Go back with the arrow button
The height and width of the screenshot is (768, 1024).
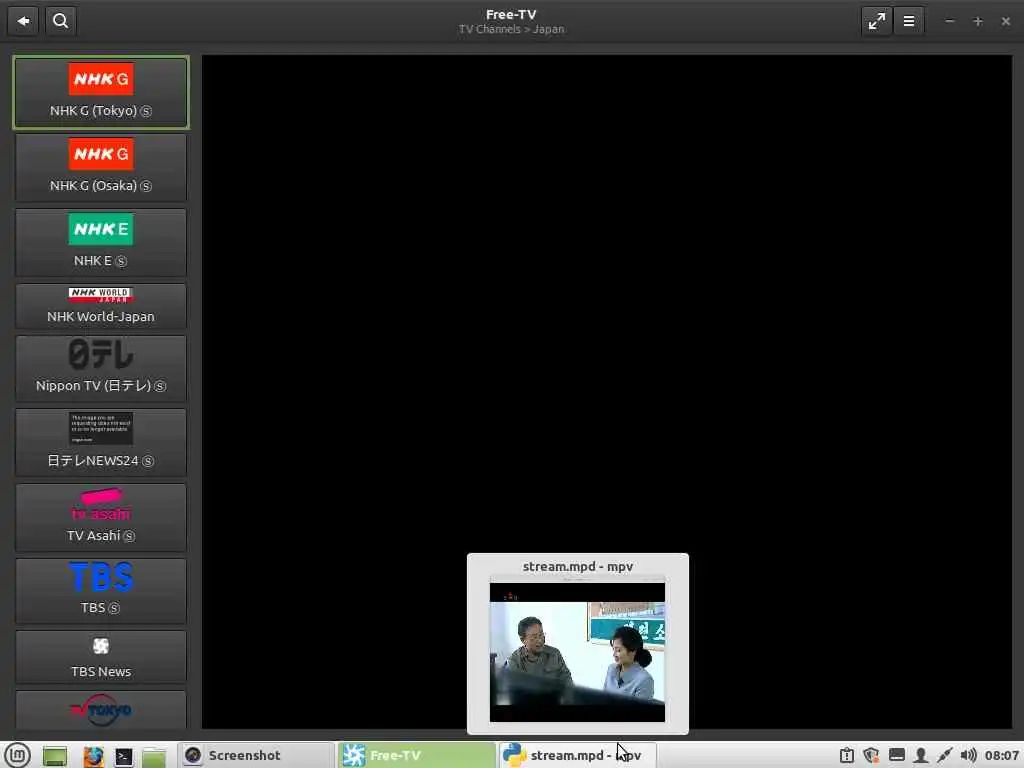(x=23, y=21)
